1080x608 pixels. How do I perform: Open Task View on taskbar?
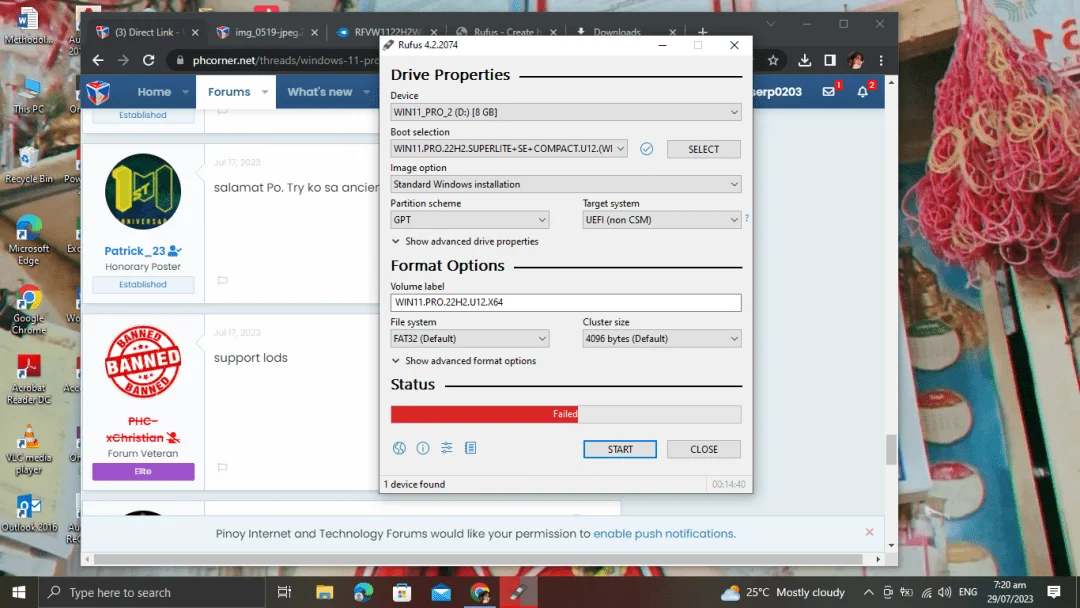[x=284, y=592]
